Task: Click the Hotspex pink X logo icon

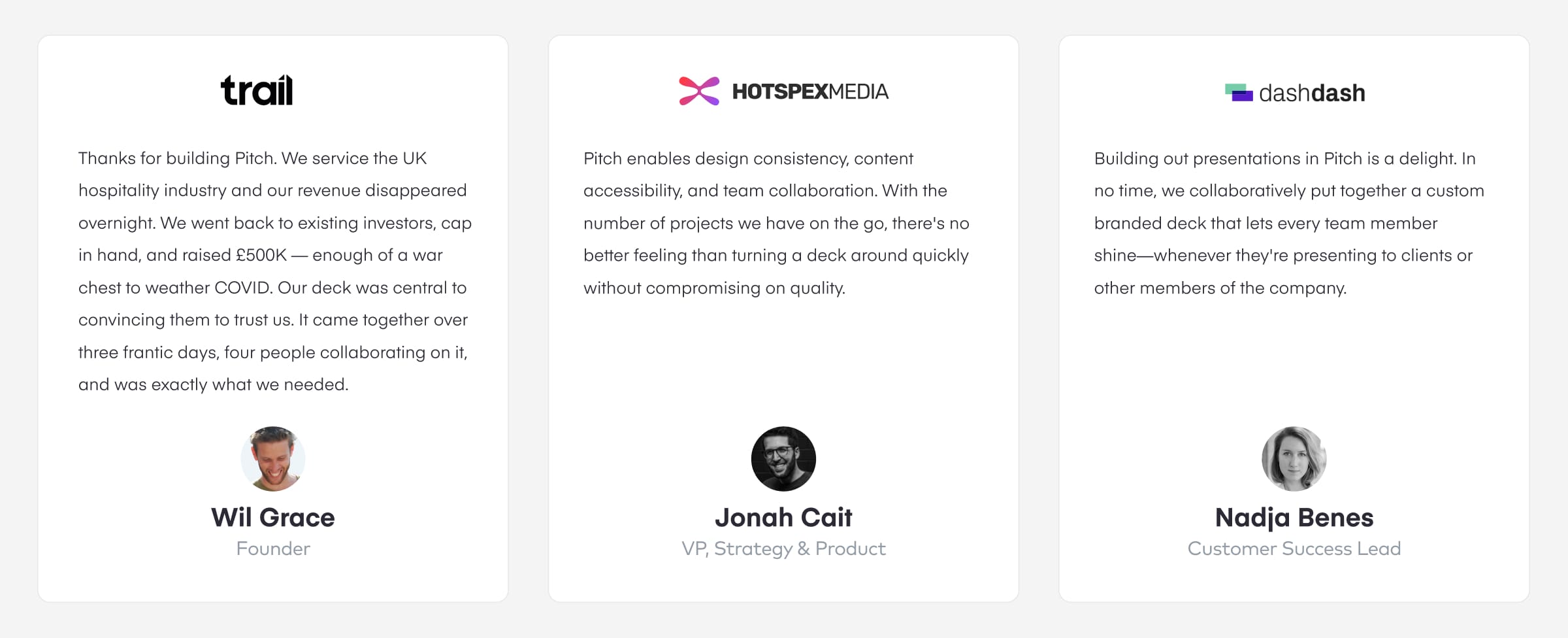Action: [699, 91]
